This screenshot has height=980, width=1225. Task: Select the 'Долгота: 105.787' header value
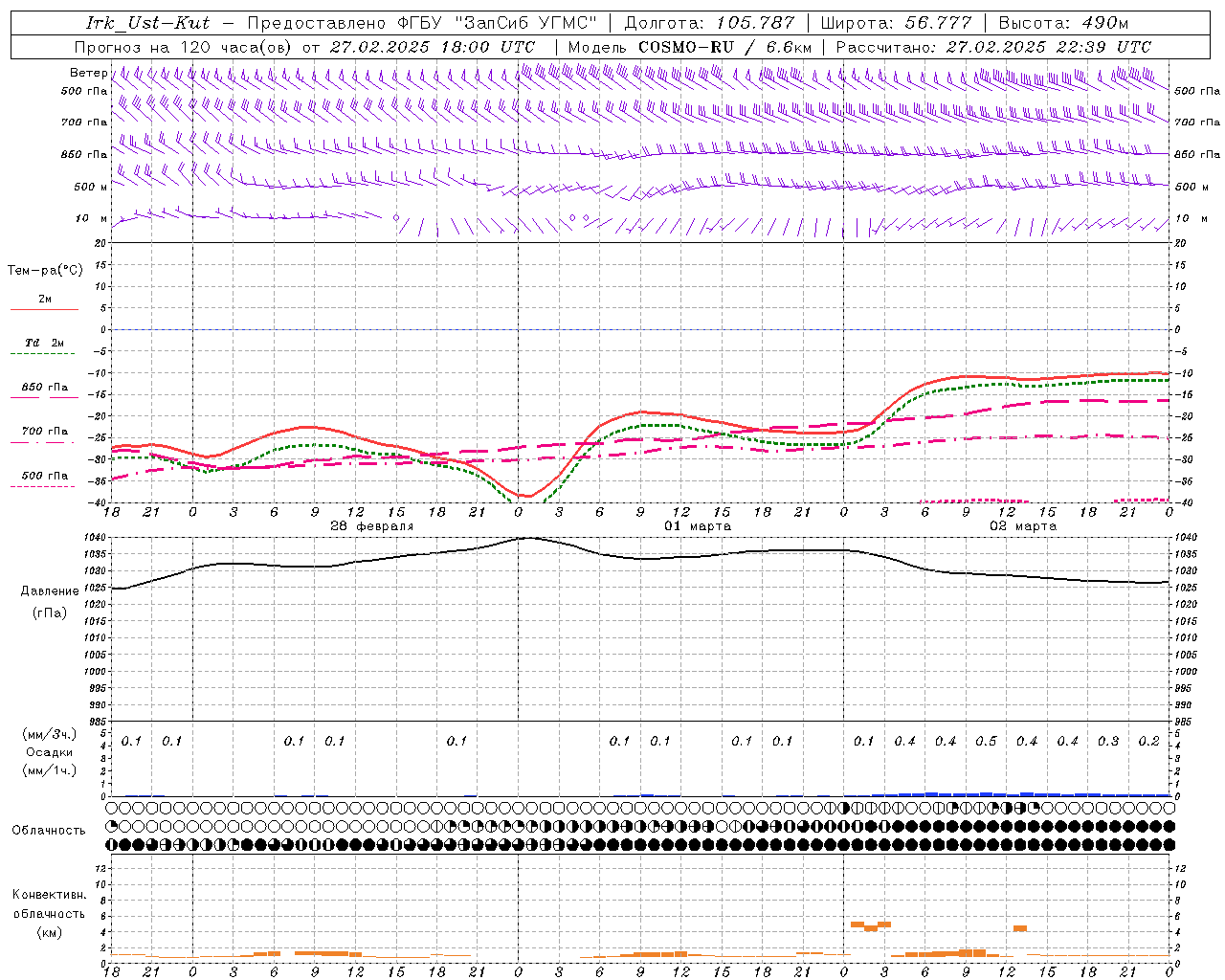709,22
